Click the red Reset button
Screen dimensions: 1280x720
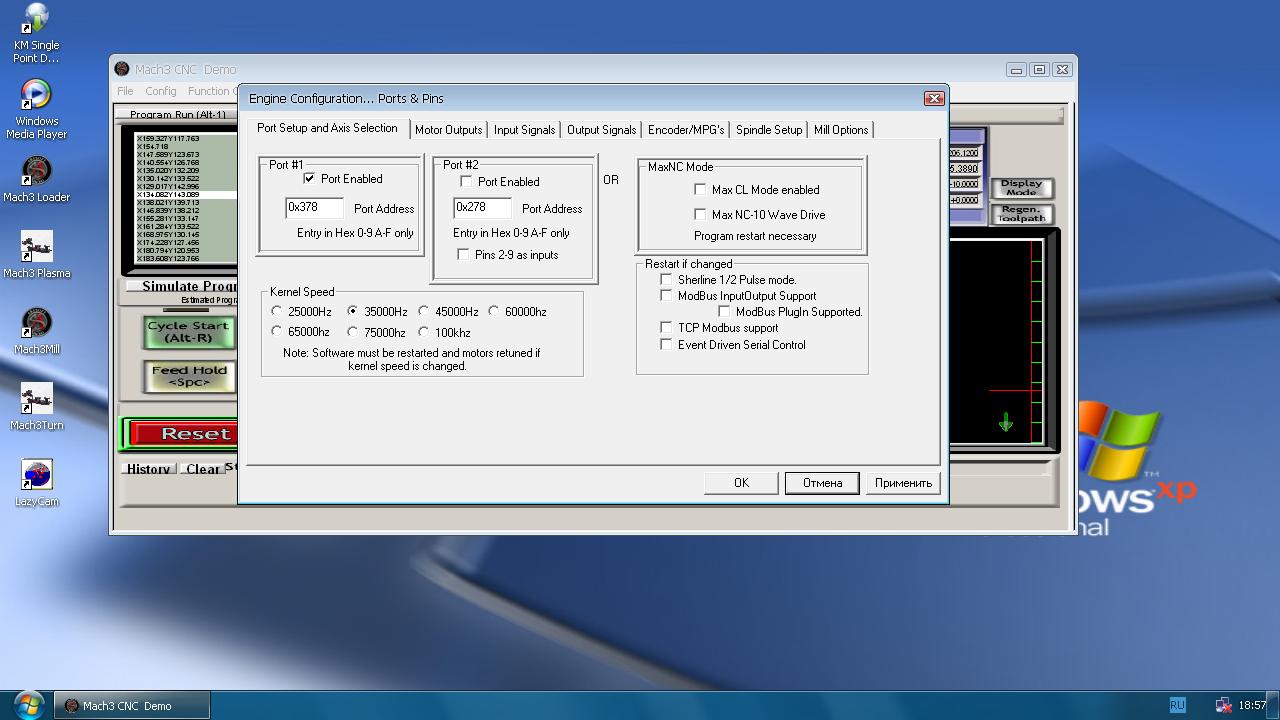tap(182, 434)
